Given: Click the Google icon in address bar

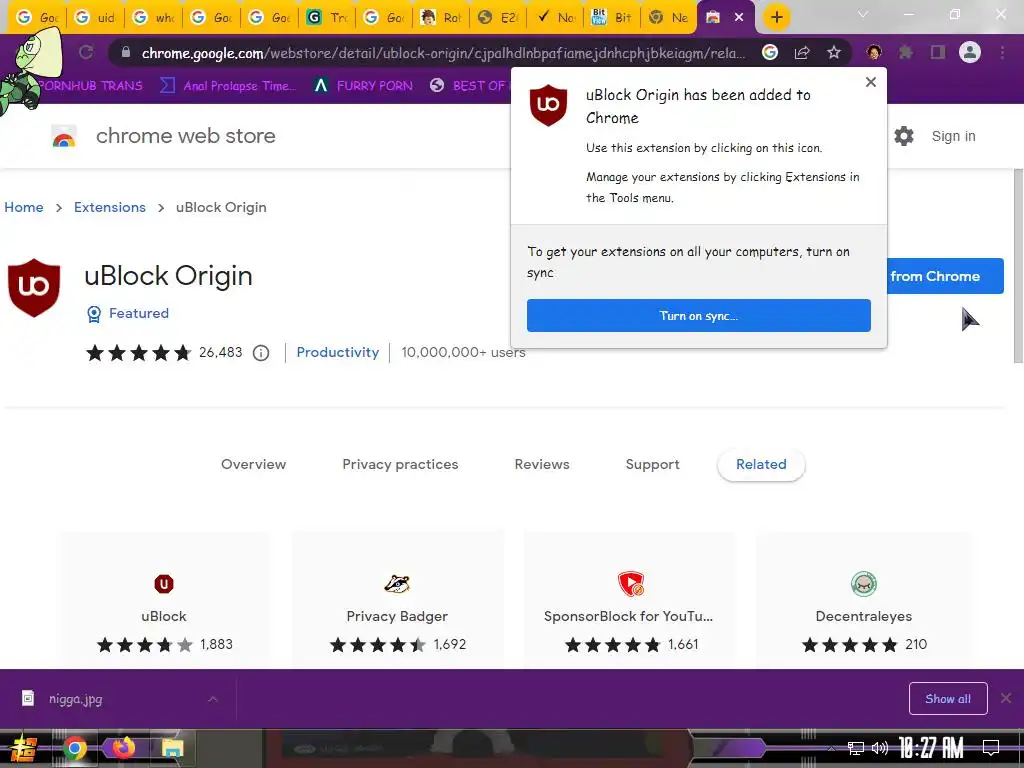Looking at the screenshot, I should click(770, 52).
